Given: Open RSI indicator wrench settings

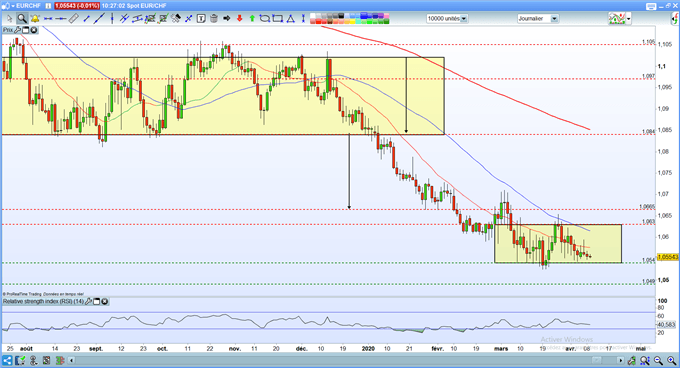Looking at the screenshot, I should pos(88,301).
